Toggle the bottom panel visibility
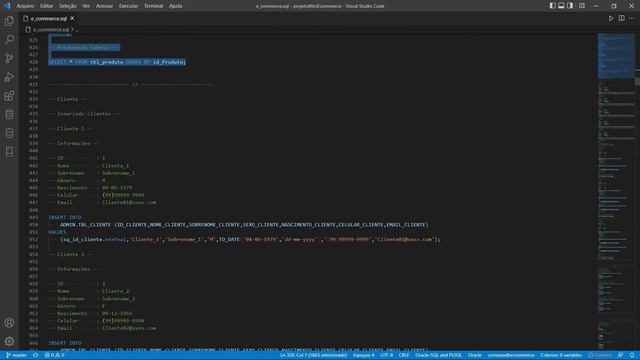The height and width of the screenshot is (360, 640). click(561, 6)
